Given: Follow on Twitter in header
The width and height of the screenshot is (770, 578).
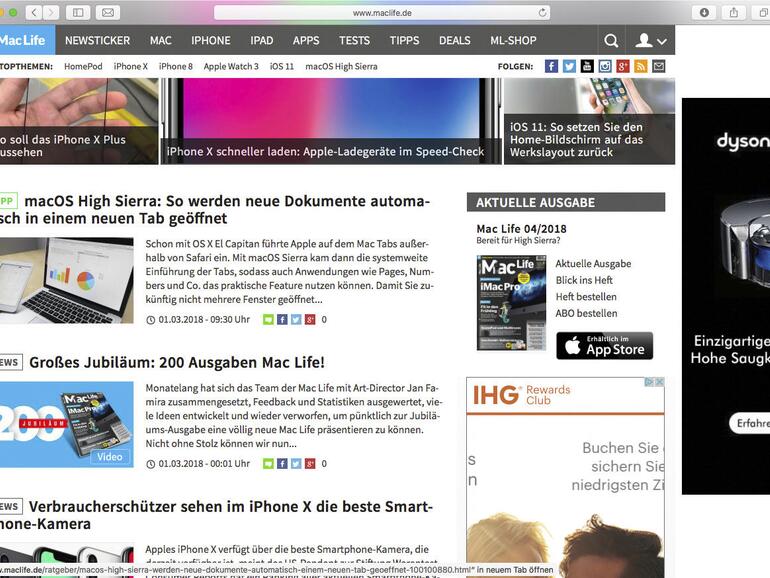Looking at the screenshot, I should pos(569,66).
